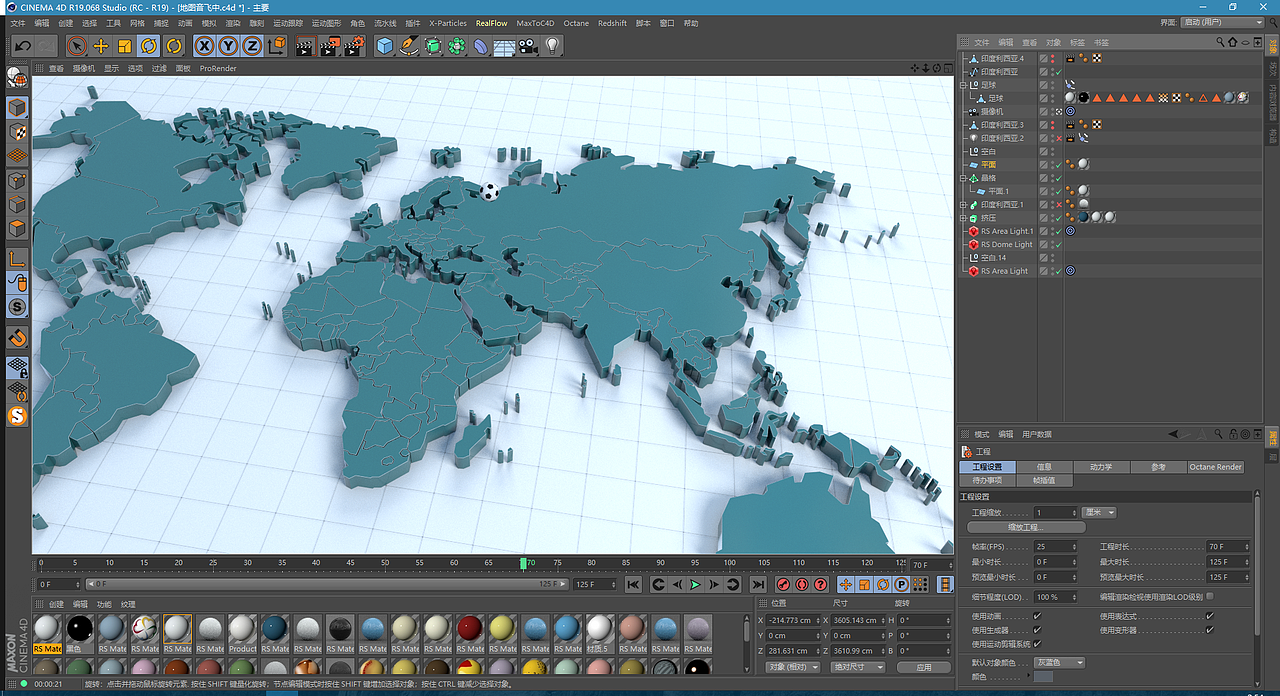
Task: Switch to Model mode in left palette
Action: tap(17, 107)
